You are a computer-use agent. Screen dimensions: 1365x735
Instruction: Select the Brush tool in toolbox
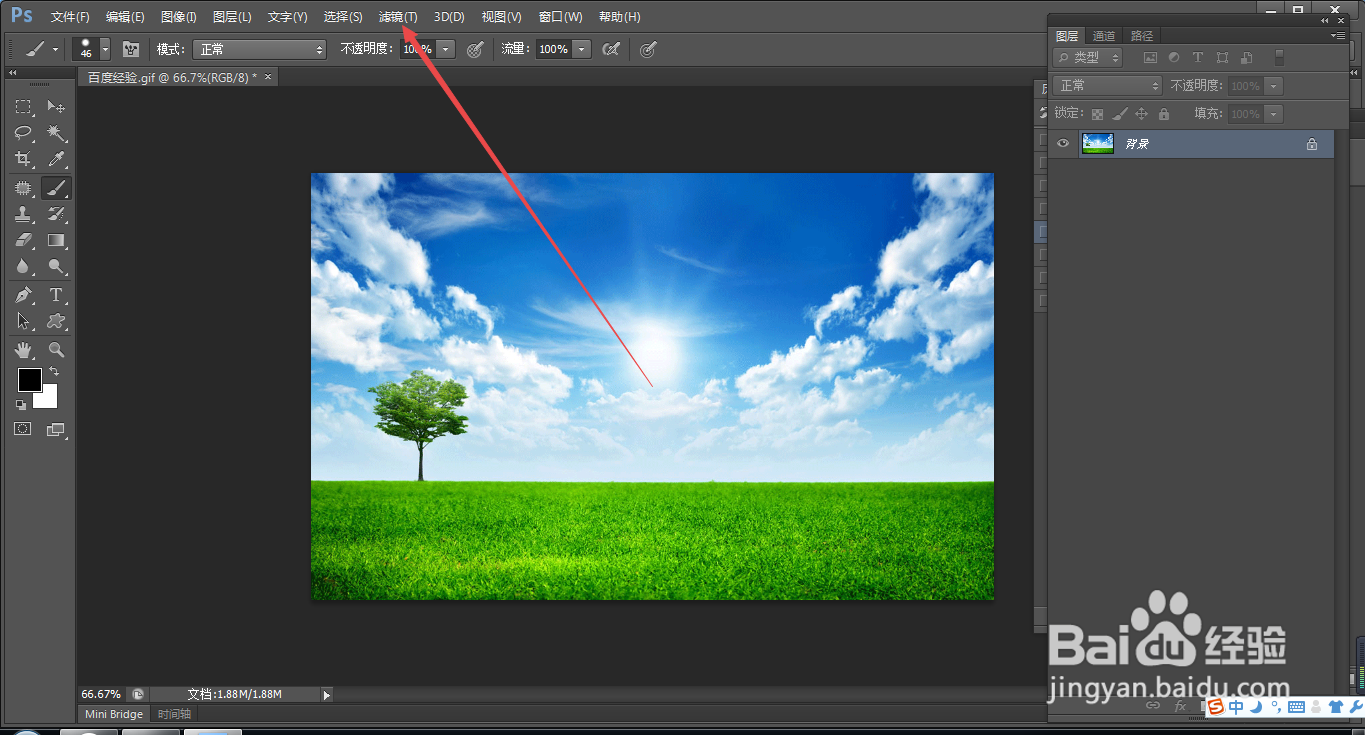(56, 188)
